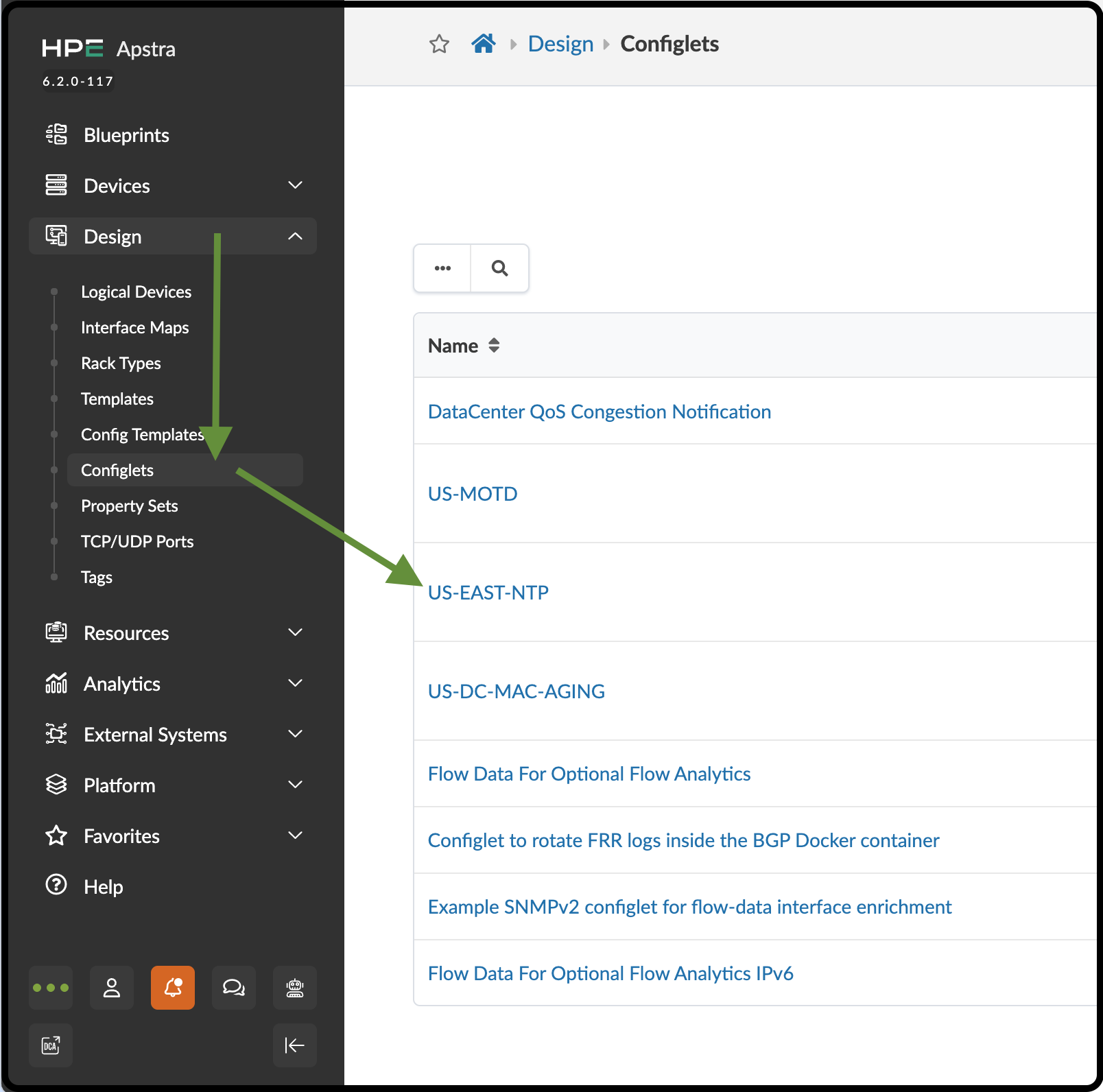
Task: Open the US-DC-MAC-AGING configlet
Action: (x=517, y=691)
